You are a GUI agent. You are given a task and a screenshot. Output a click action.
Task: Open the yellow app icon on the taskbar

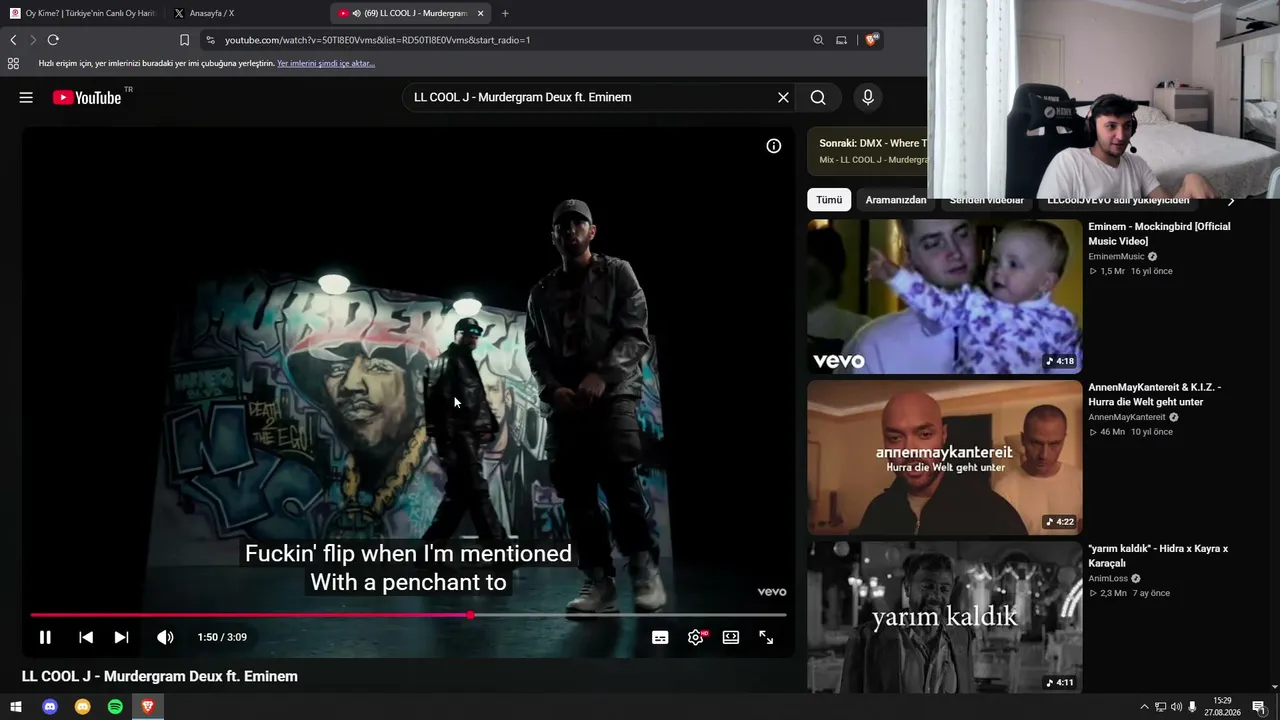[83, 707]
